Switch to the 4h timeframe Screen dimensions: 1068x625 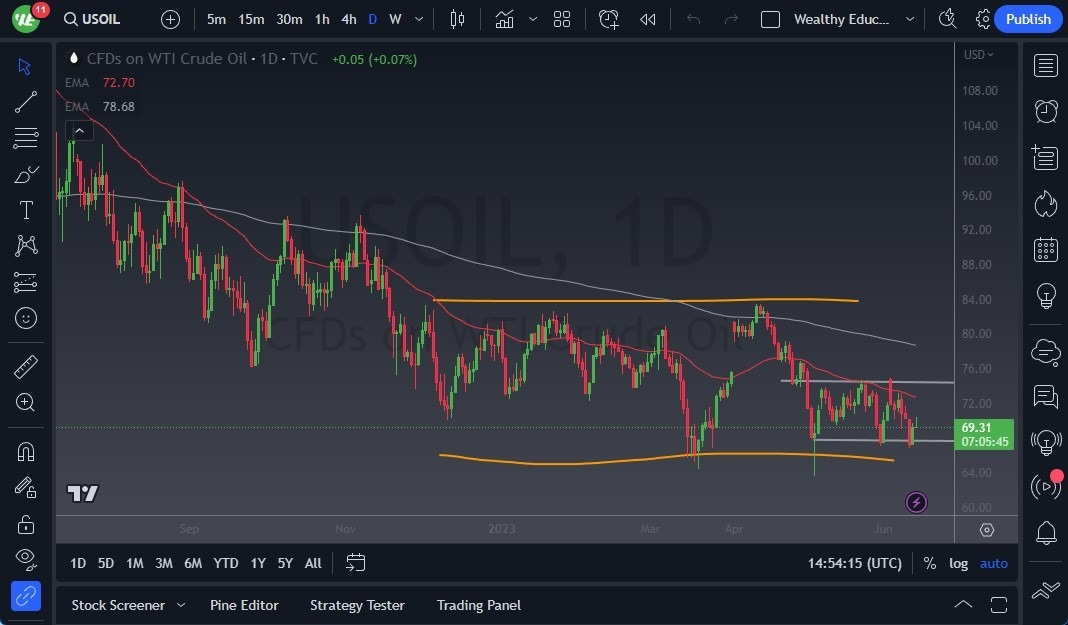pyautogui.click(x=349, y=19)
